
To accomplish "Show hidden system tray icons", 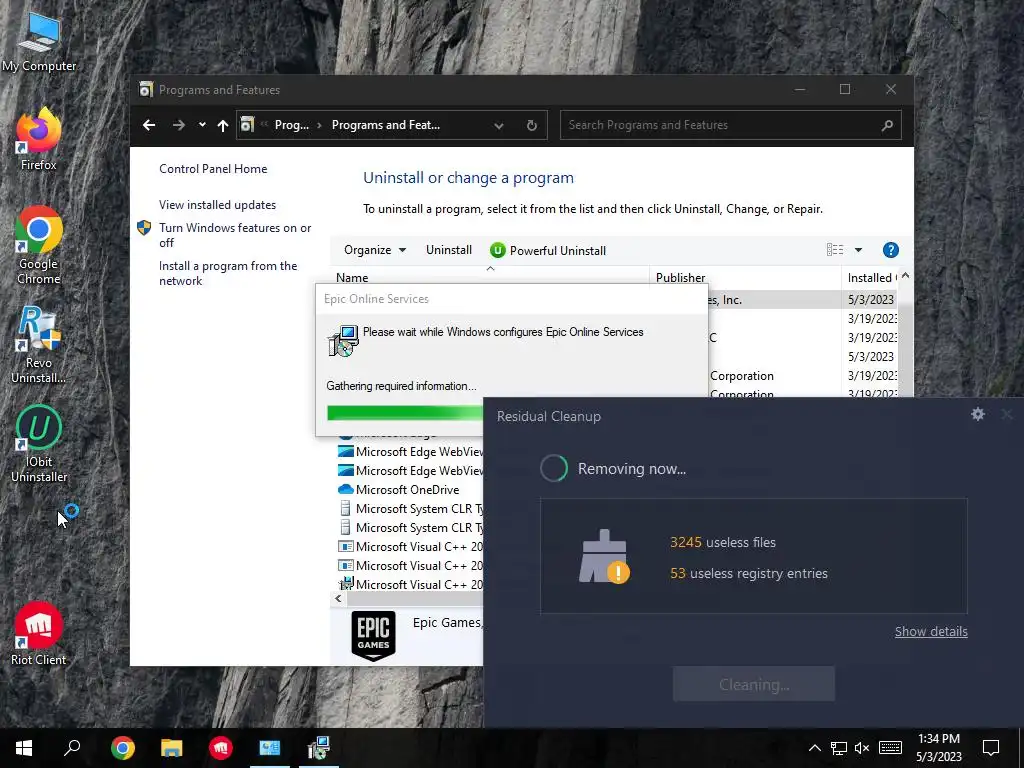I will tap(814, 748).
